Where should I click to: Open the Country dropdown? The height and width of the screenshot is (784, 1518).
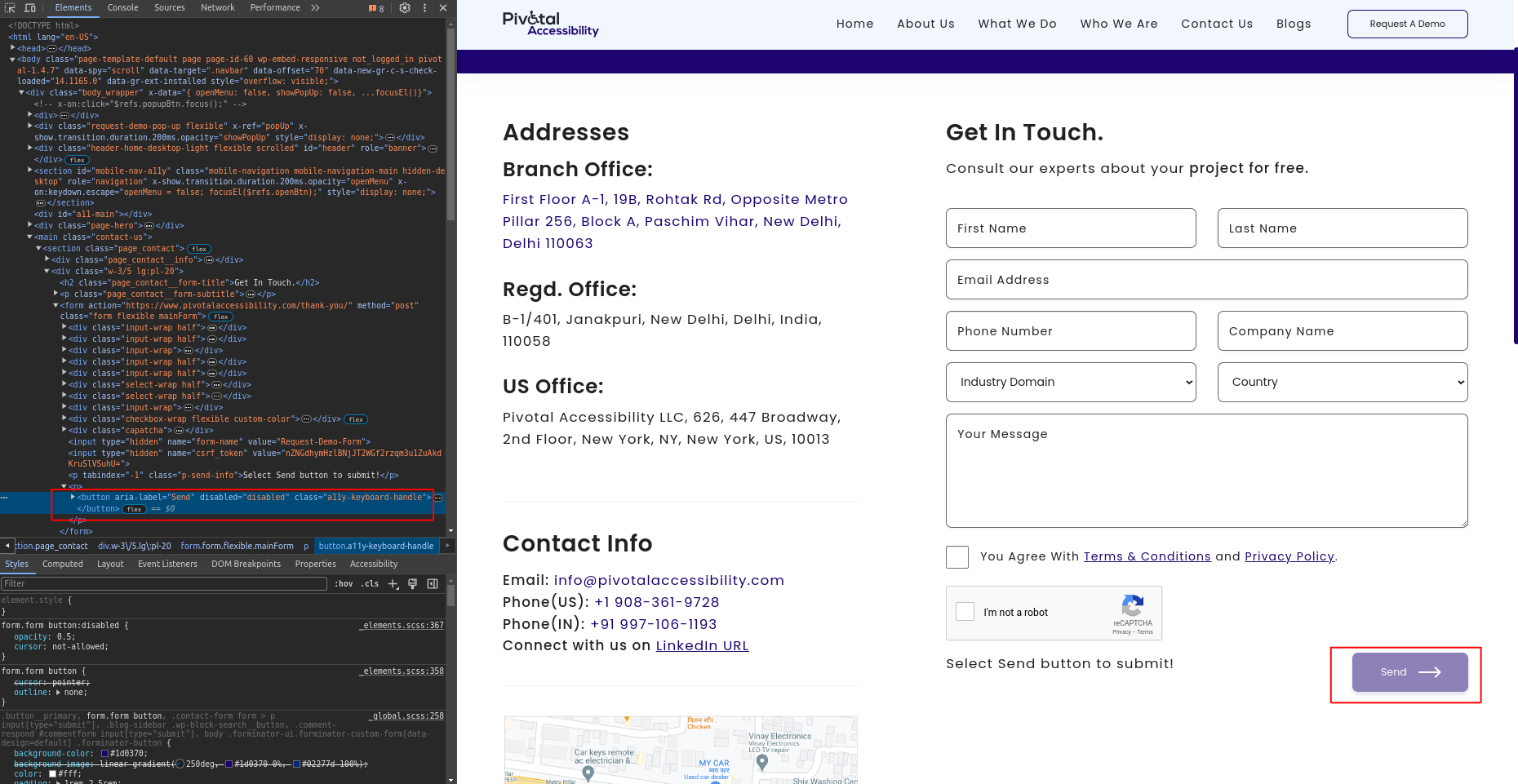[1343, 383]
